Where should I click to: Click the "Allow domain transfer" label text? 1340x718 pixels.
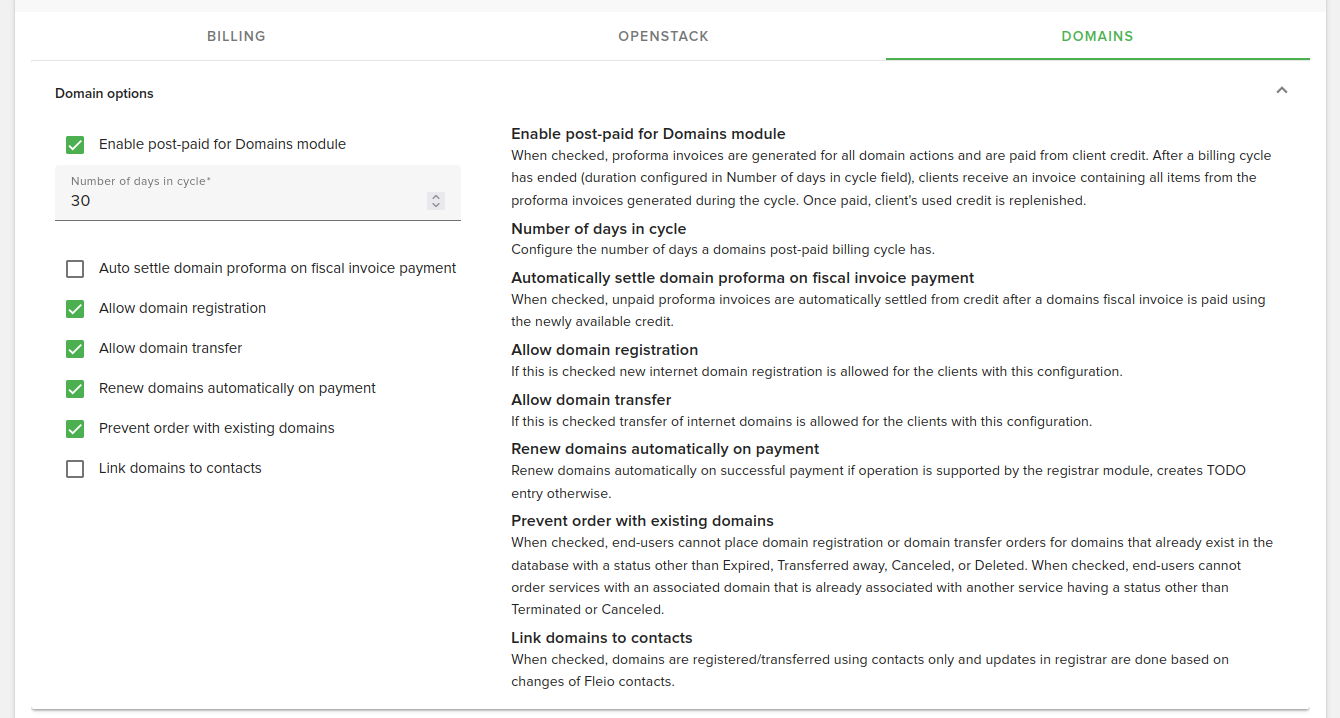[x=168, y=348]
